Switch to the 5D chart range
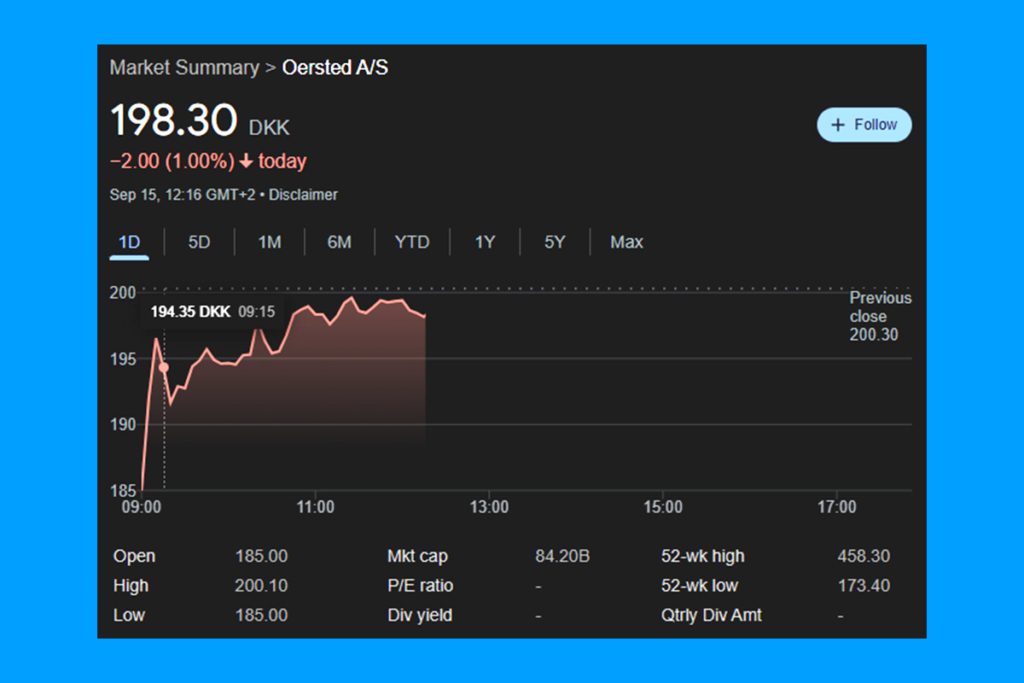Screen dimensions: 1024x683 pyautogui.click(x=198, y=242)
